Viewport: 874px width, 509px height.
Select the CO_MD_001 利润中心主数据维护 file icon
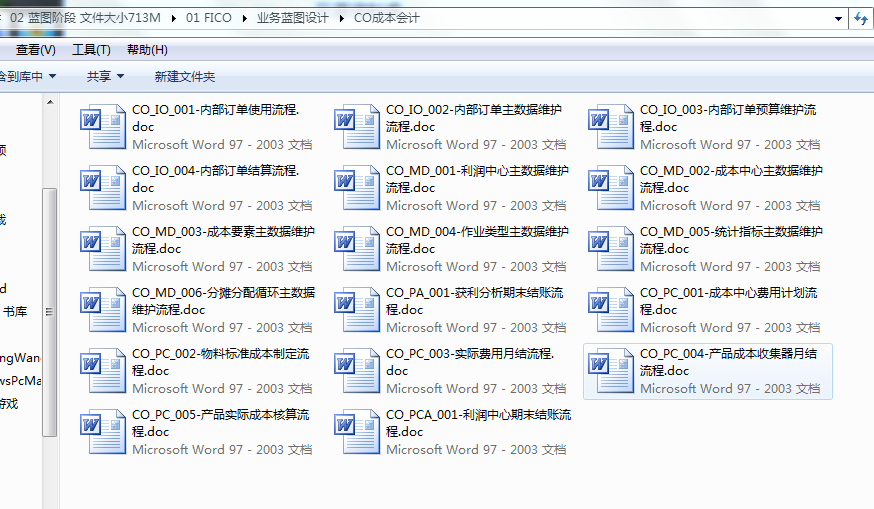(357, 188)
